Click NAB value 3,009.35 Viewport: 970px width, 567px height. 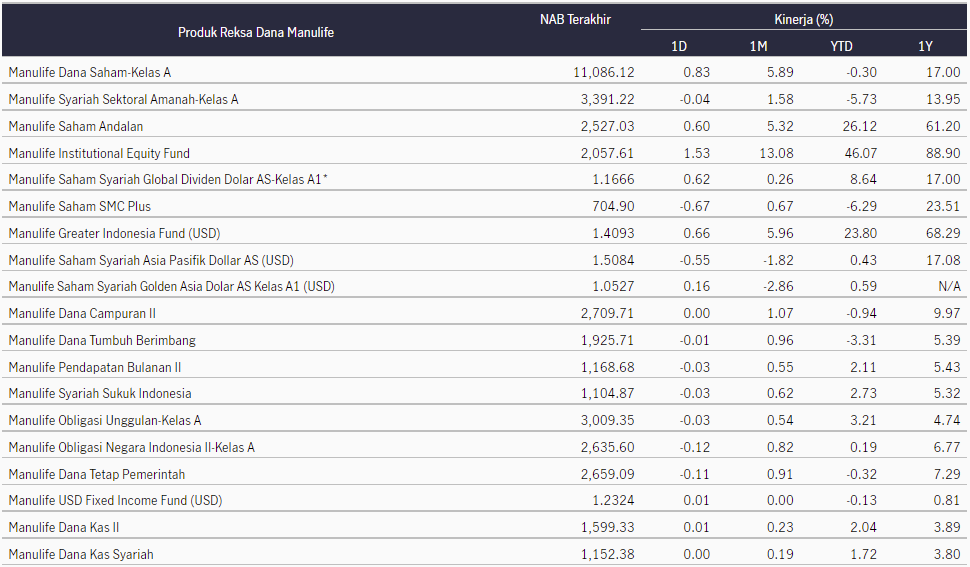607,421
